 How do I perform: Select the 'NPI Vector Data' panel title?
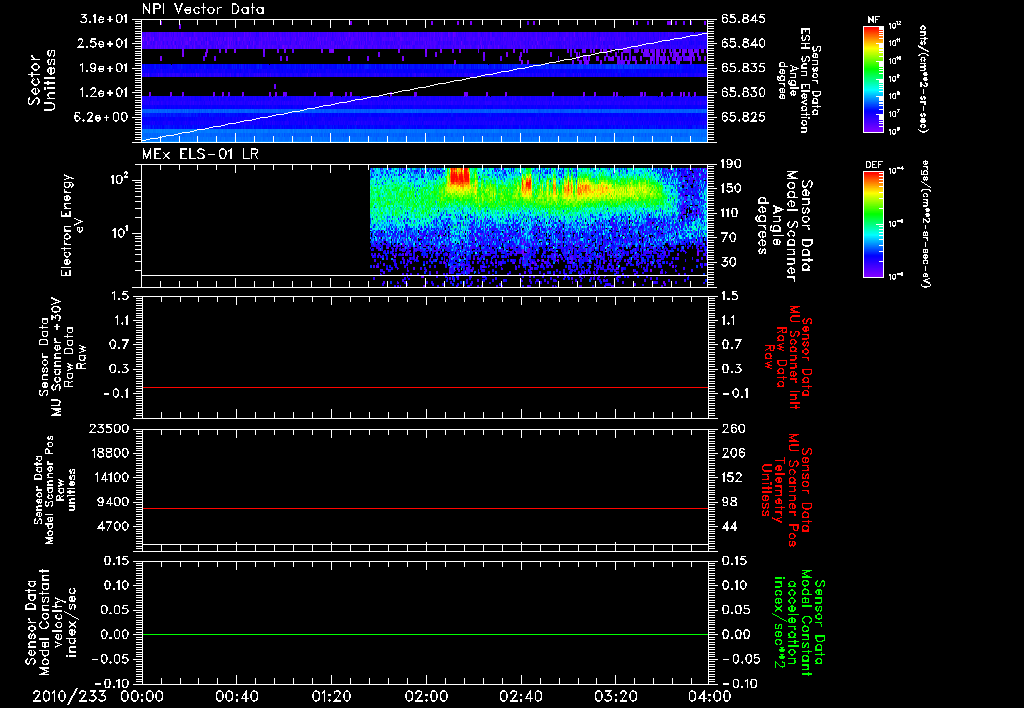[x=203, y=9]
